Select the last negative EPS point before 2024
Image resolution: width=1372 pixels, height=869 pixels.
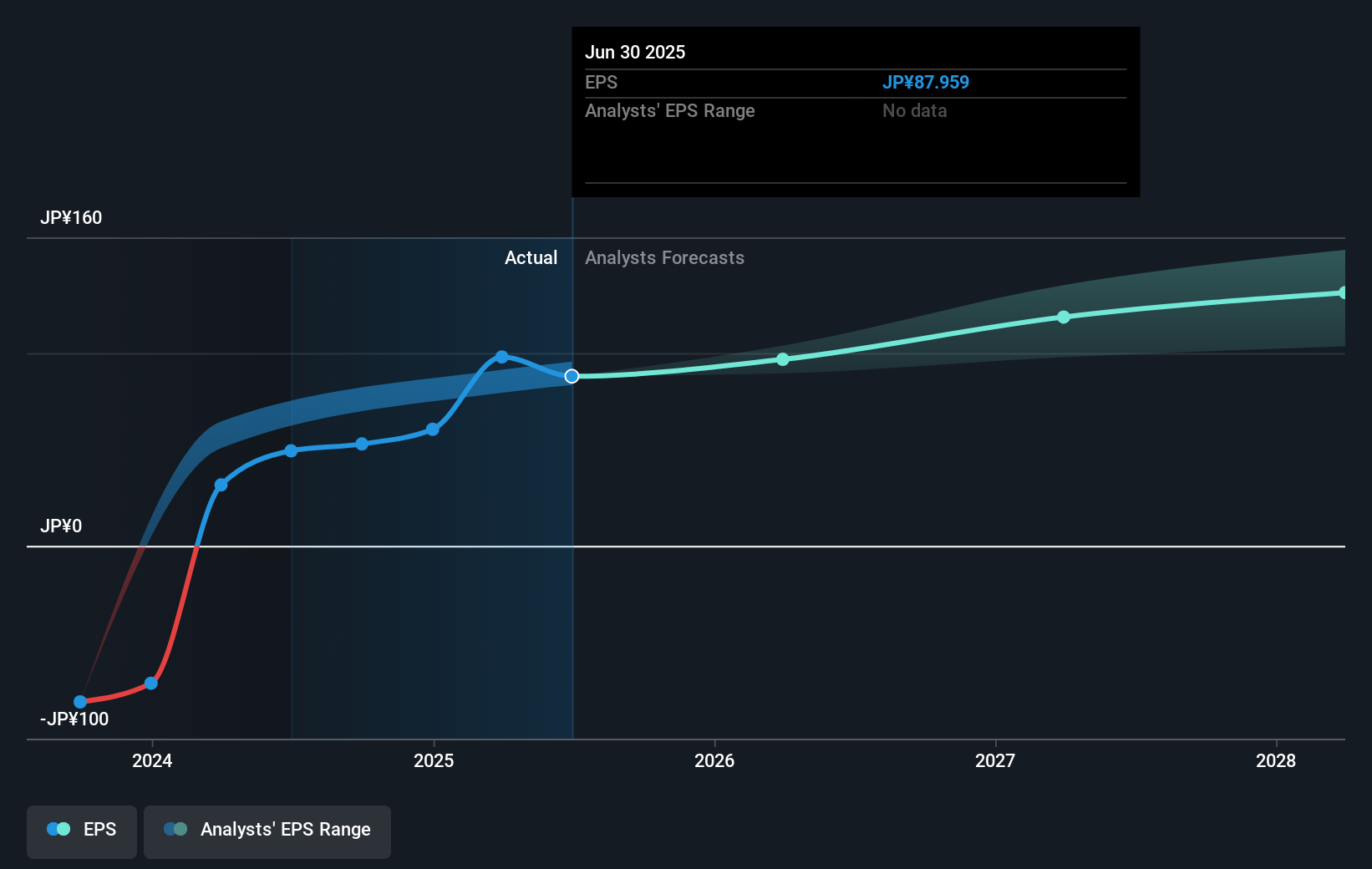click(151, 684)
